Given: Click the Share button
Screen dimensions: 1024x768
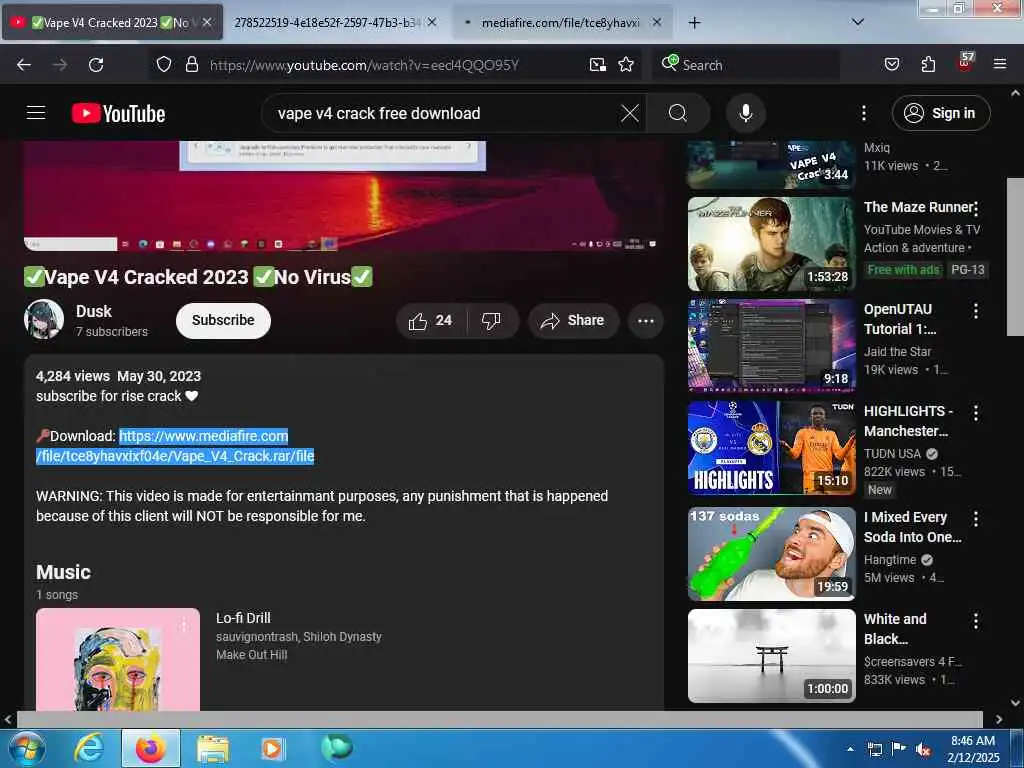Looking at the screenshot, I should [573, 321].
